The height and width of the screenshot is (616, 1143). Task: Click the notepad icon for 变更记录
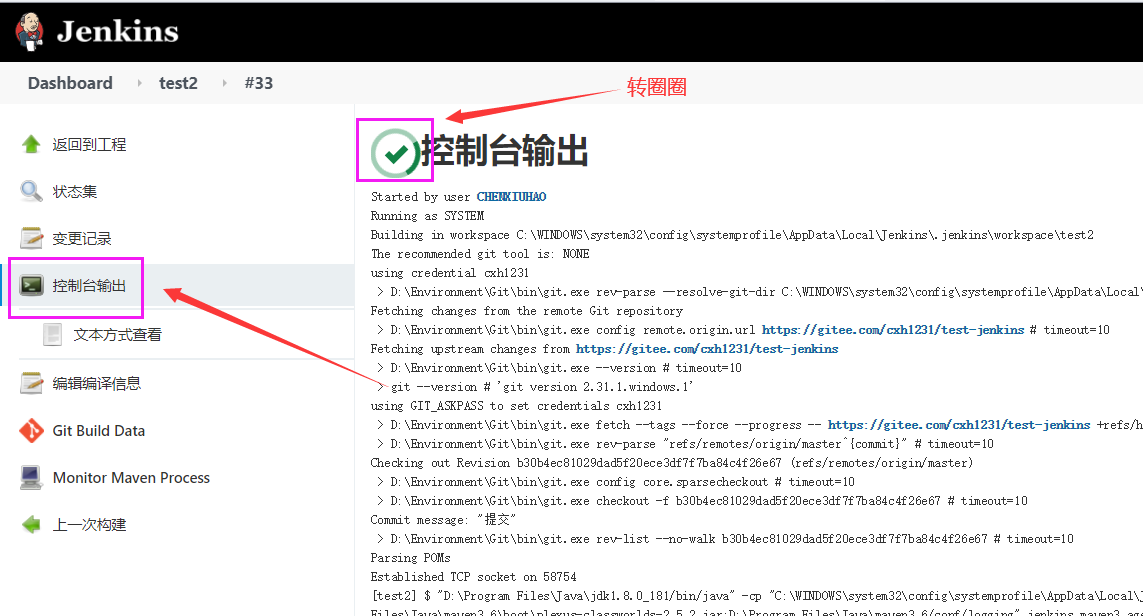click(x=31, y=238)
